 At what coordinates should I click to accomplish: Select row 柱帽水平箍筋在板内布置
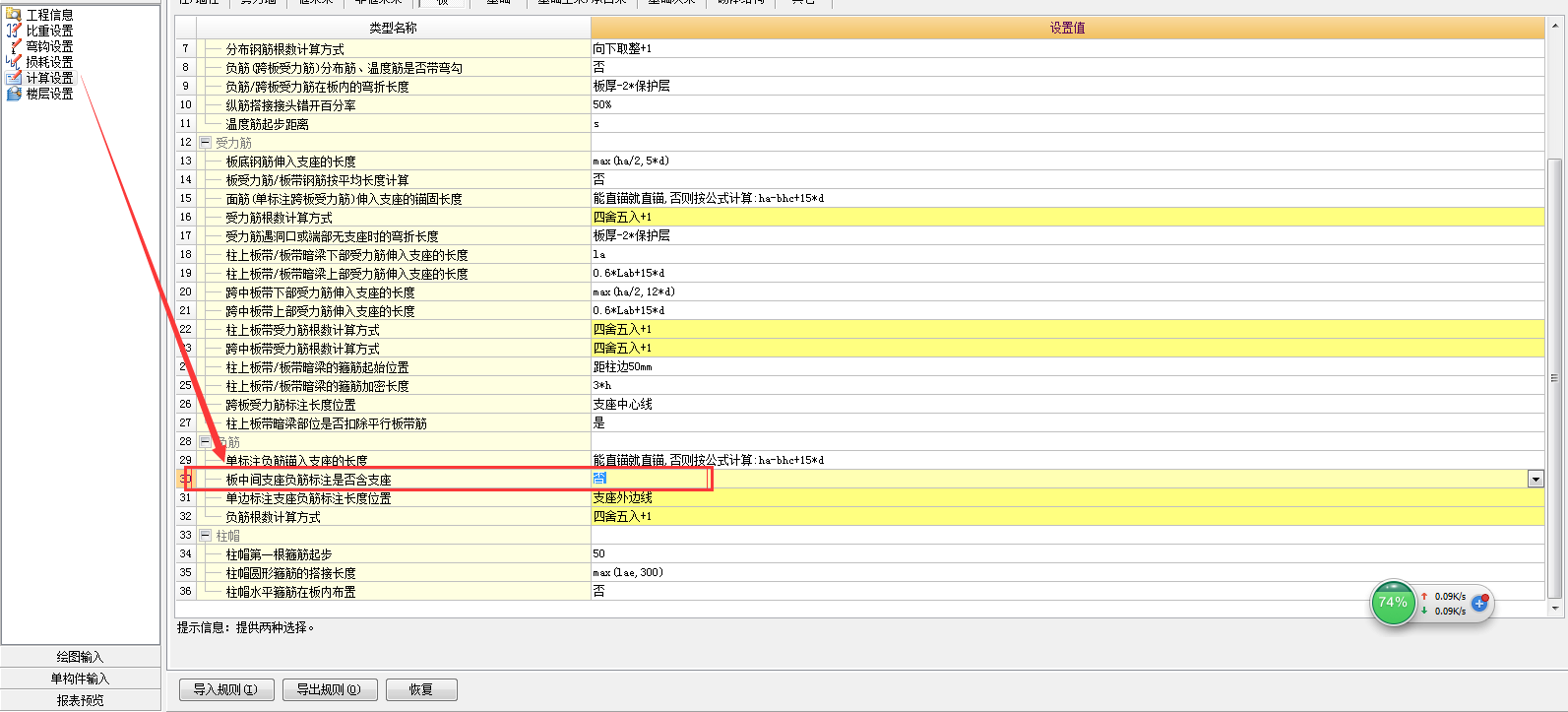pyautogui.click(x=290, y=591)
